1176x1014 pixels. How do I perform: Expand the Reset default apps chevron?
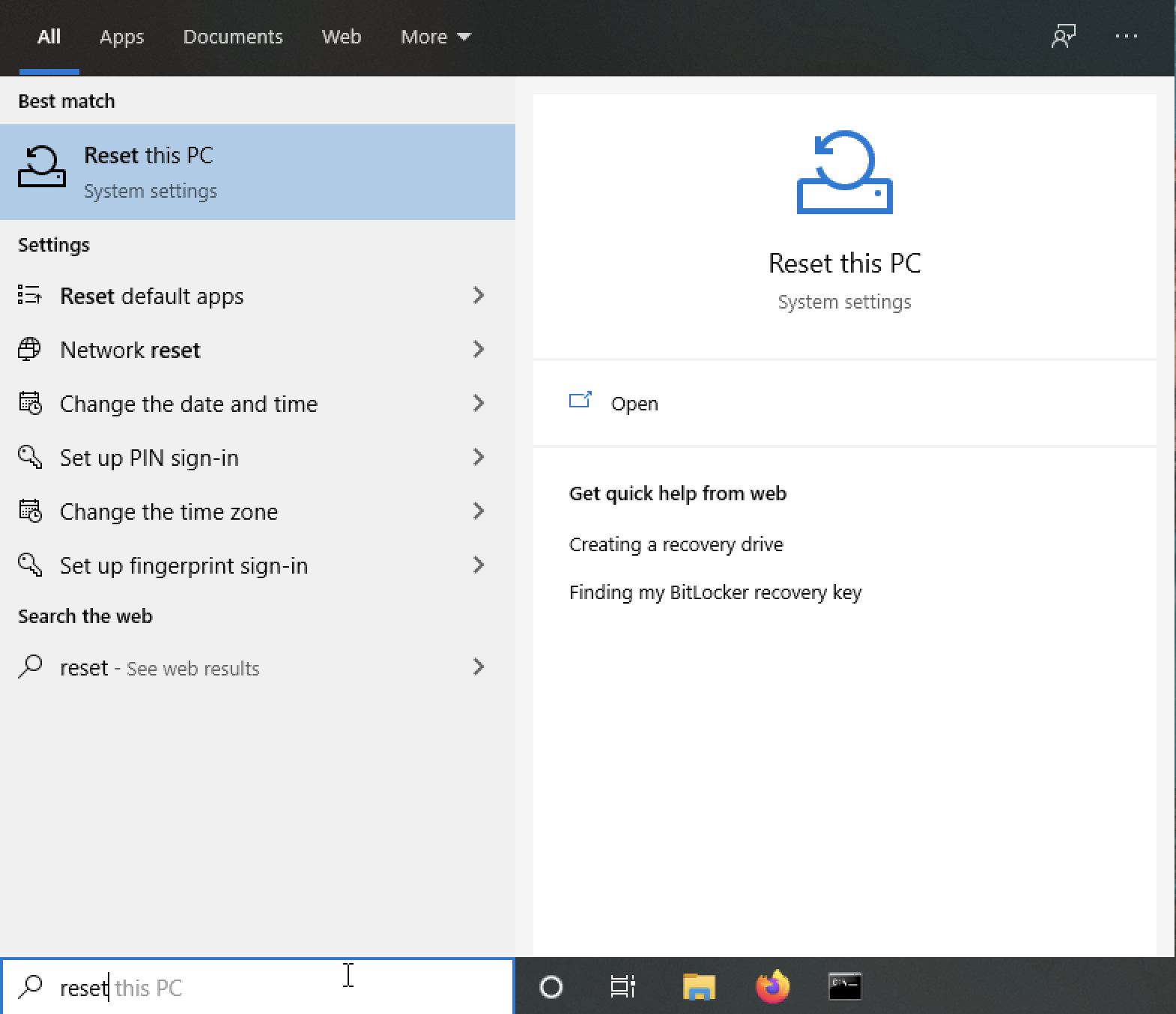coord(479,296)
